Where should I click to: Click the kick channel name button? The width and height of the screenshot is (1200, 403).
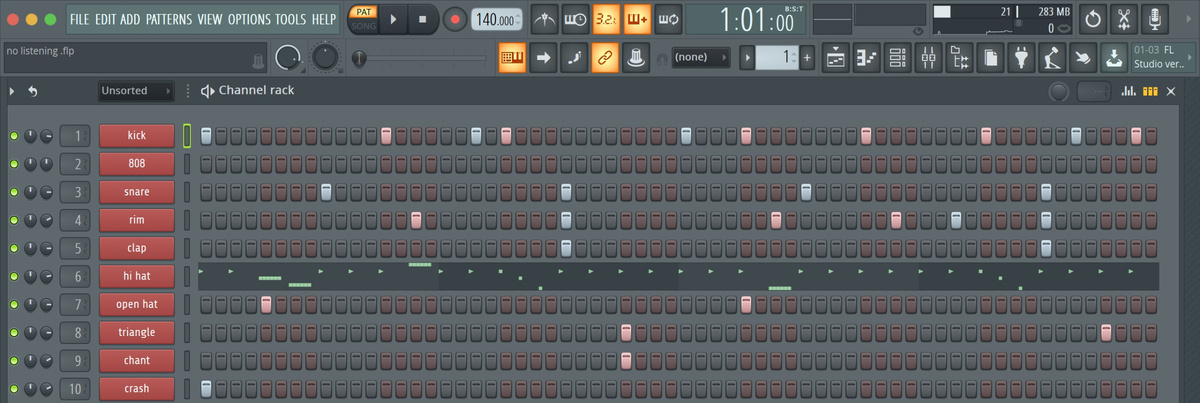click(137, 136)
